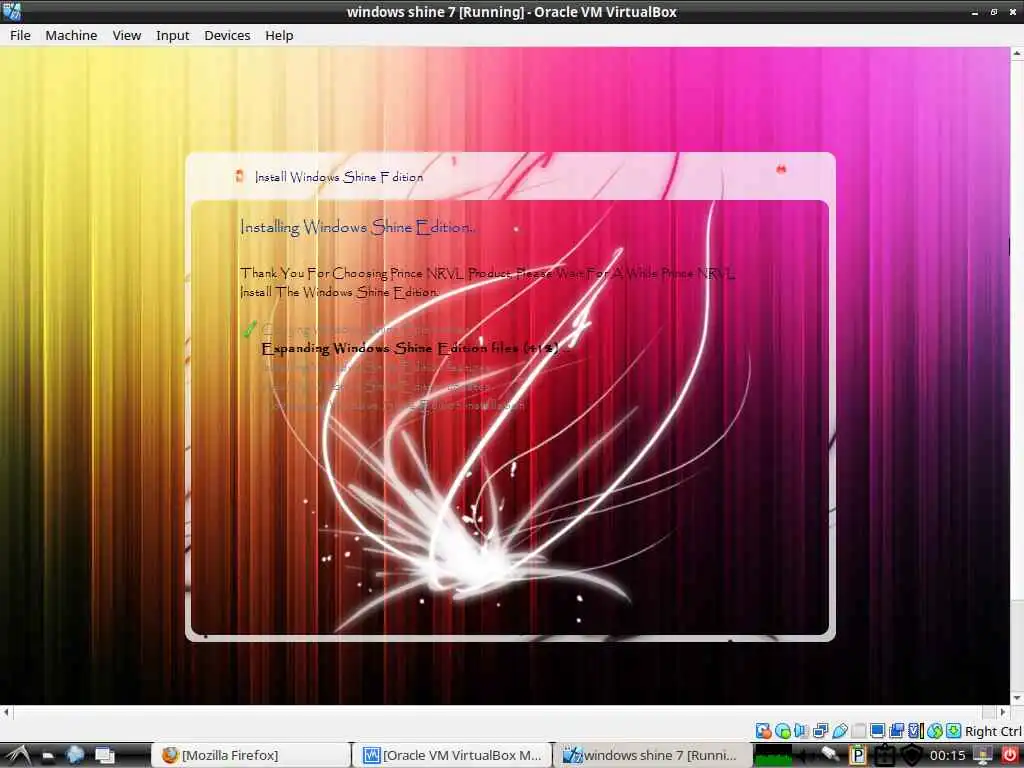Open the Machine menu

[71, 35]
